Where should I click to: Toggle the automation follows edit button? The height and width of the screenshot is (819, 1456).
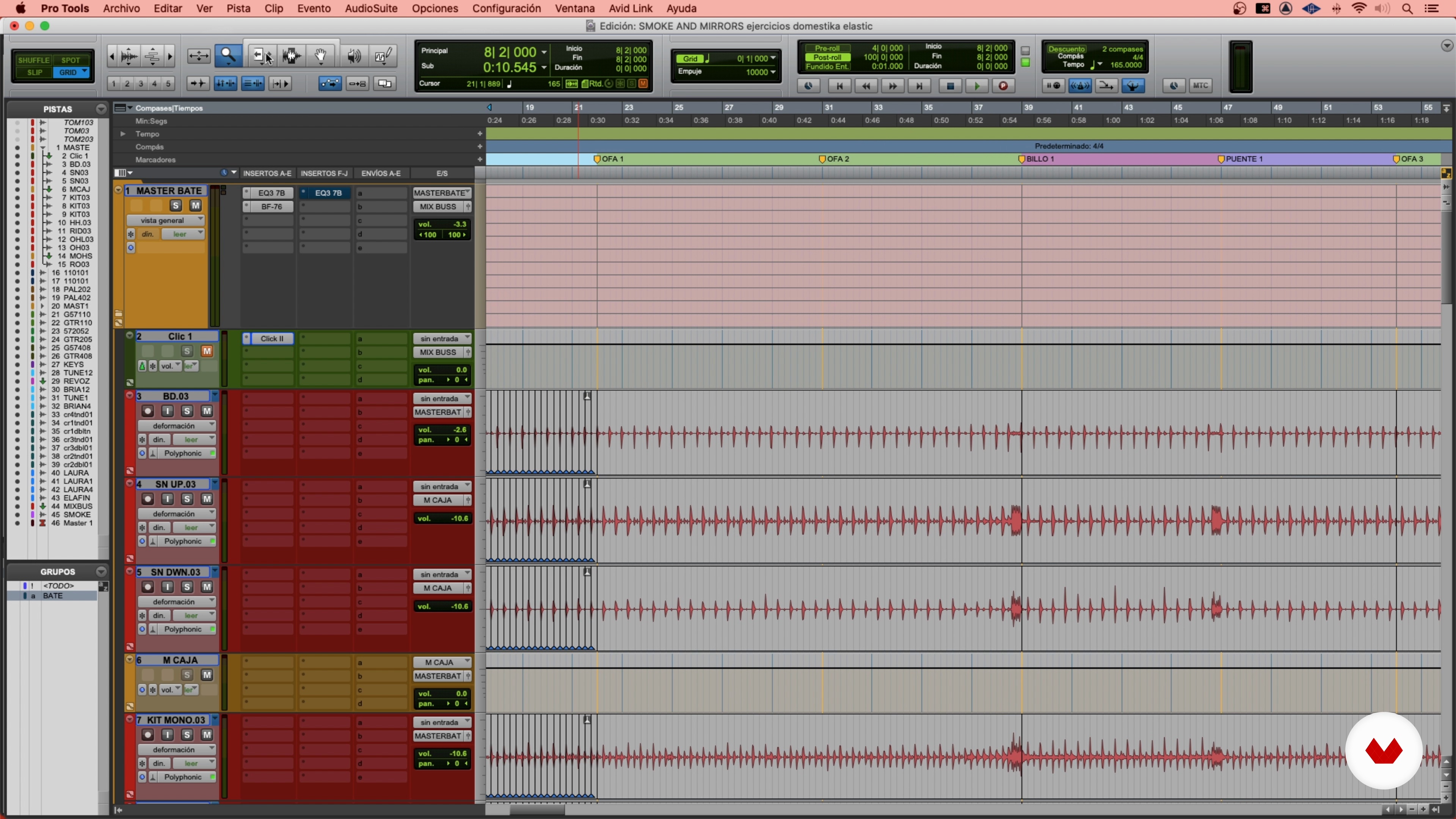click(x=330, y=84)
